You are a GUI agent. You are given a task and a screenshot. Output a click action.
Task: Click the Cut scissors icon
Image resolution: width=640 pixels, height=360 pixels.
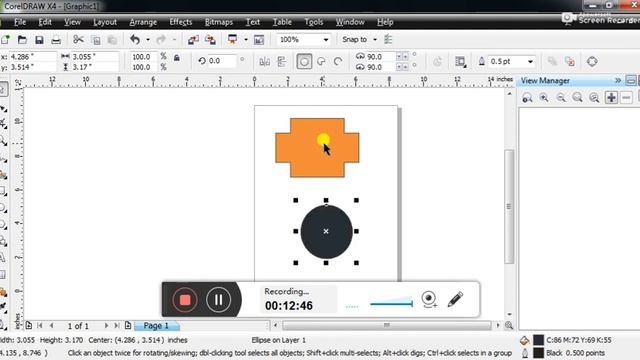coord(78,40)
